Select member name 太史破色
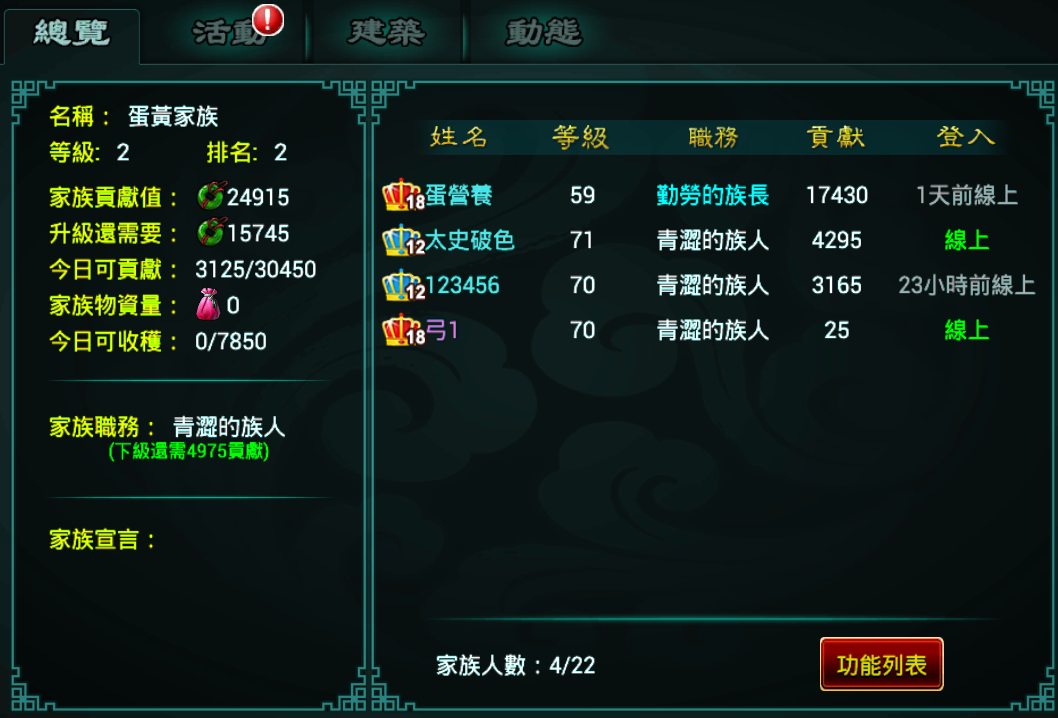Image resolution: width=1058 pixels, height=718 pixels. tap(470, 240)
